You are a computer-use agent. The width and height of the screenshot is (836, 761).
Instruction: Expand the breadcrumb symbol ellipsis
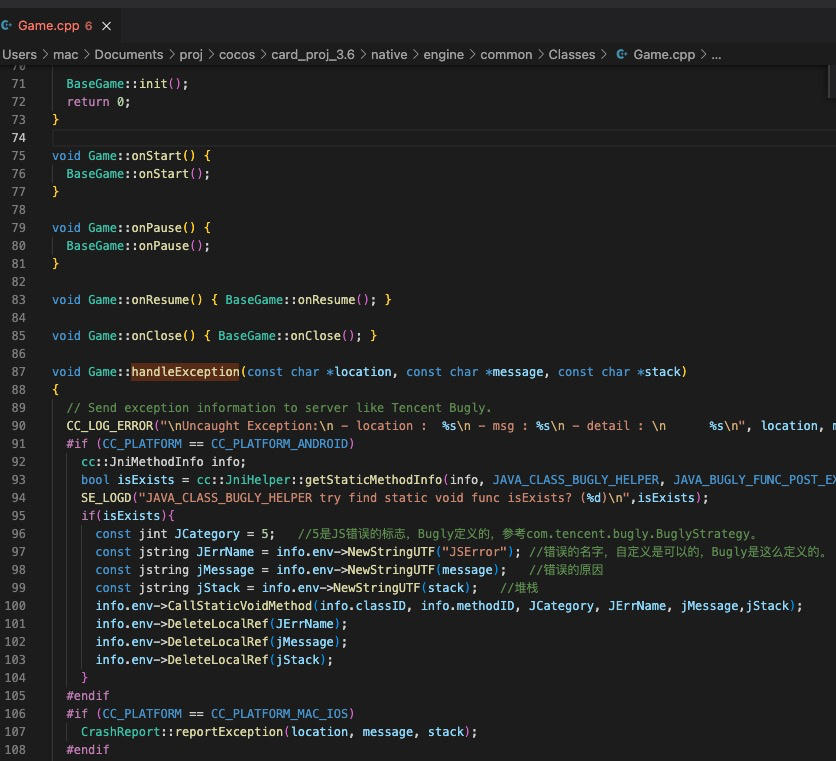(x=716, y=54)
